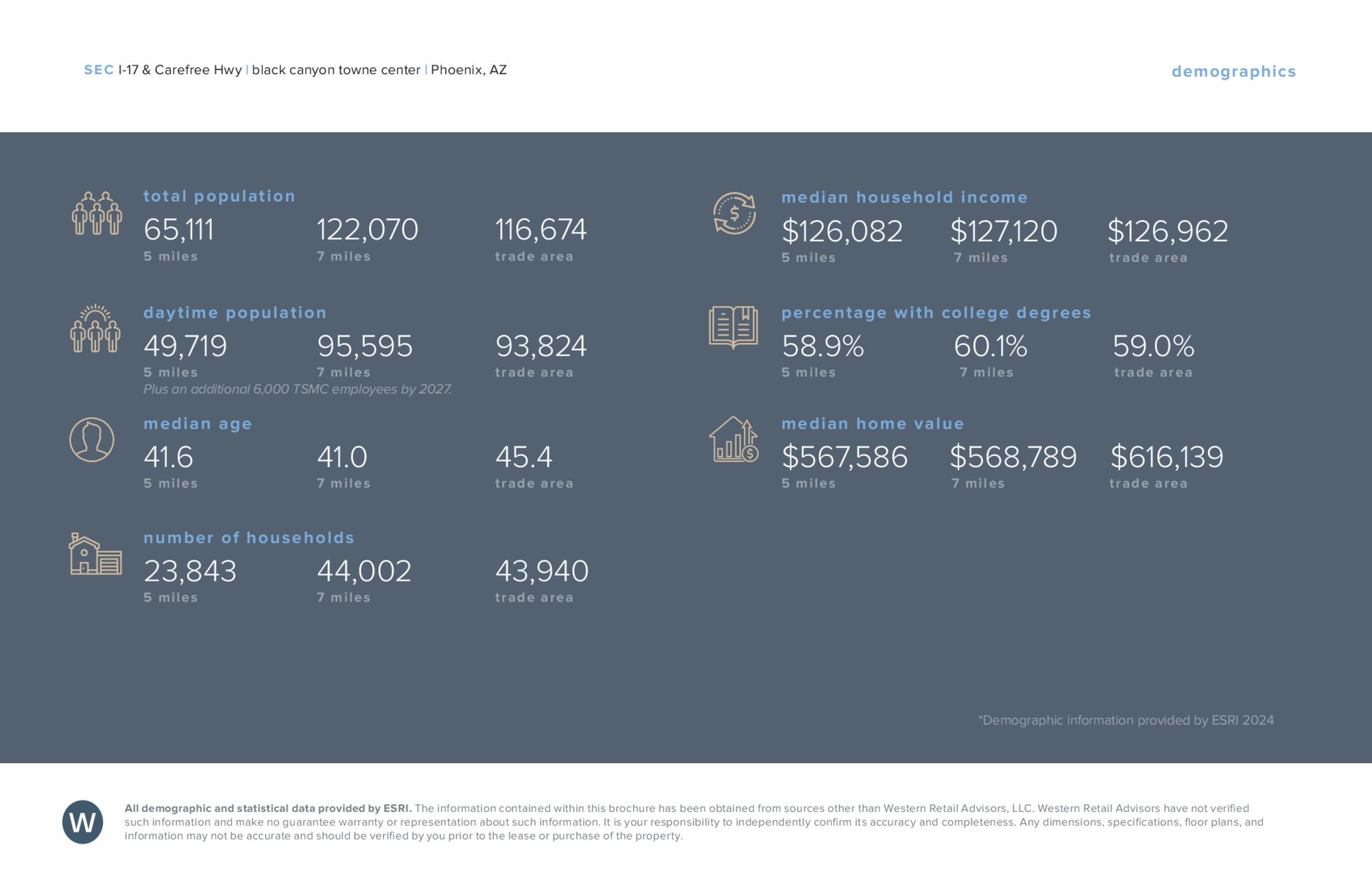This screenshot has height=873, width=1372.
Task: Click the 122,070 seven-mile population figure
Action: click(367, 230)
